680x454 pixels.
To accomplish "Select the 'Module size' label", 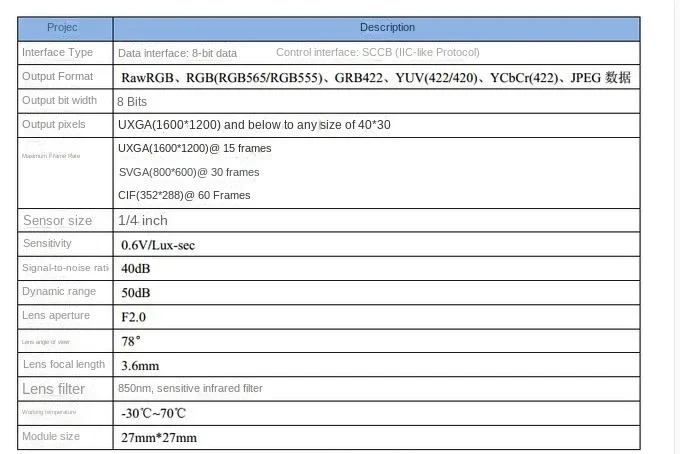I will coord(51,436).
